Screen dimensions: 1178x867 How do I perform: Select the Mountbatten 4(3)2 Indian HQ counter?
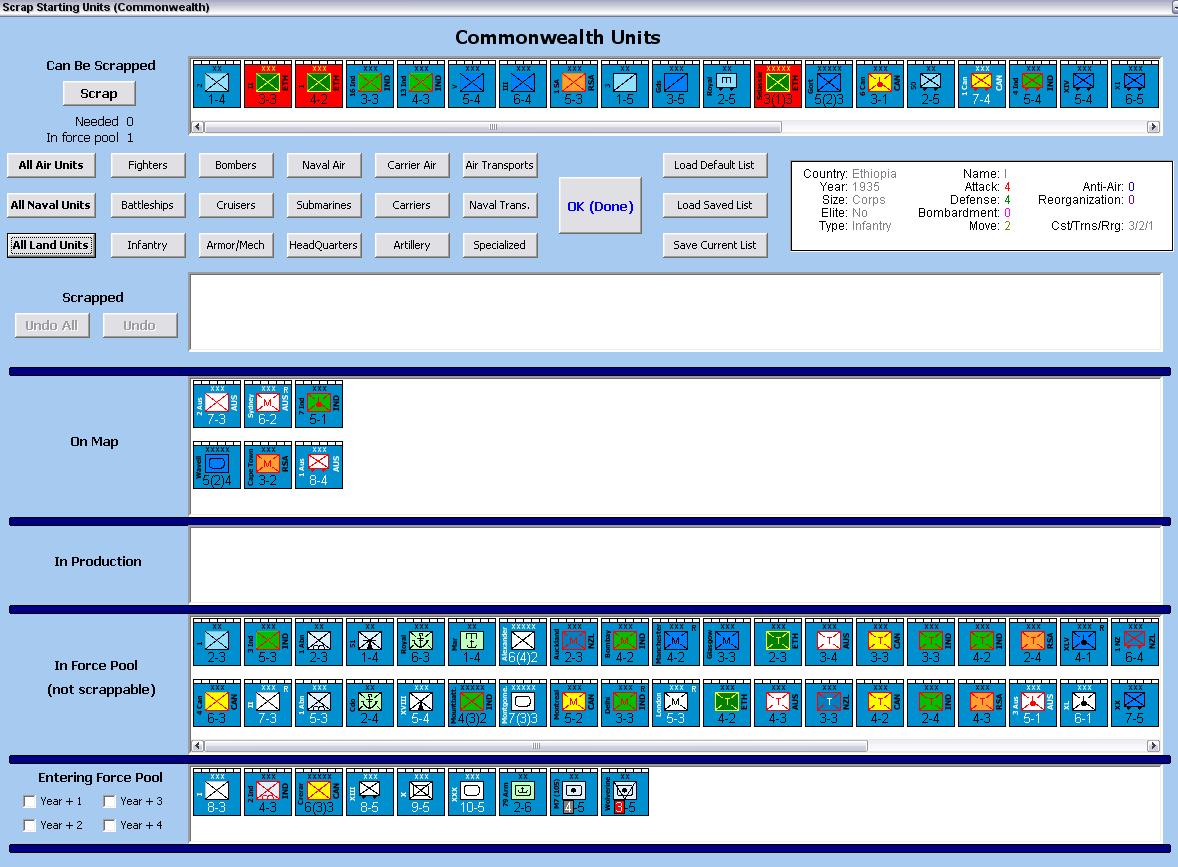(x=473, y=703)
